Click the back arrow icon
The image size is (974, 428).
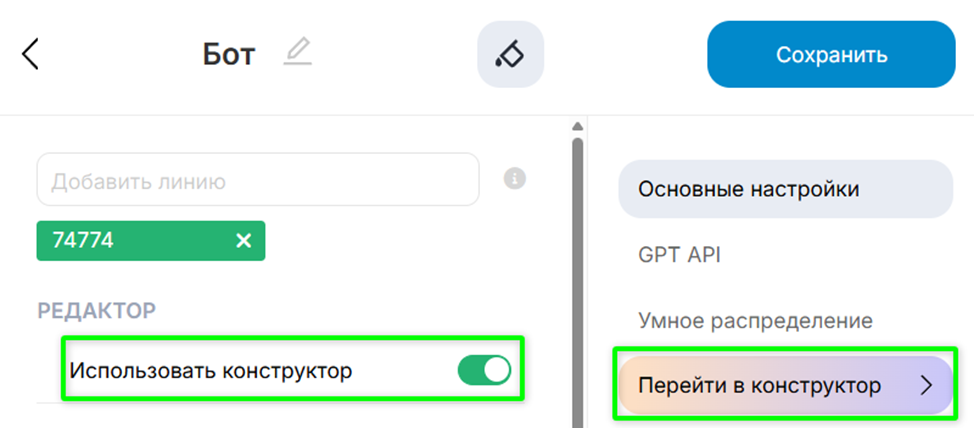tap(30, 54)
